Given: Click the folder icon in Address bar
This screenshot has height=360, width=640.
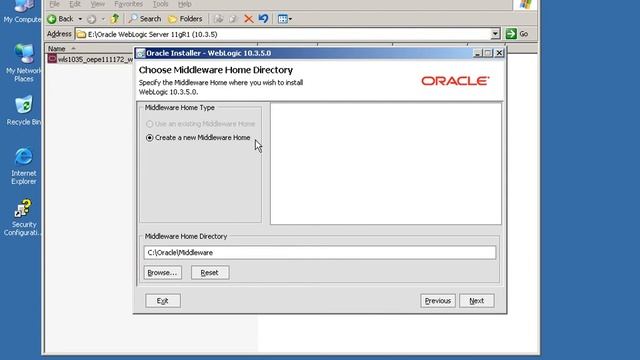Looking at the screenshot, I should pos(82,34).
